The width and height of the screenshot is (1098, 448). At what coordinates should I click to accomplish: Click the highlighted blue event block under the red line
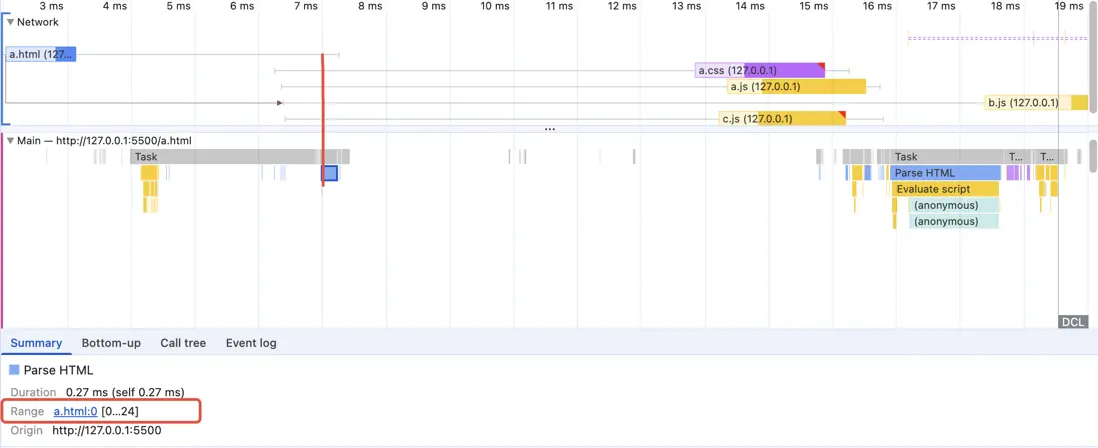pyautogui.click(x=330, y=173)
